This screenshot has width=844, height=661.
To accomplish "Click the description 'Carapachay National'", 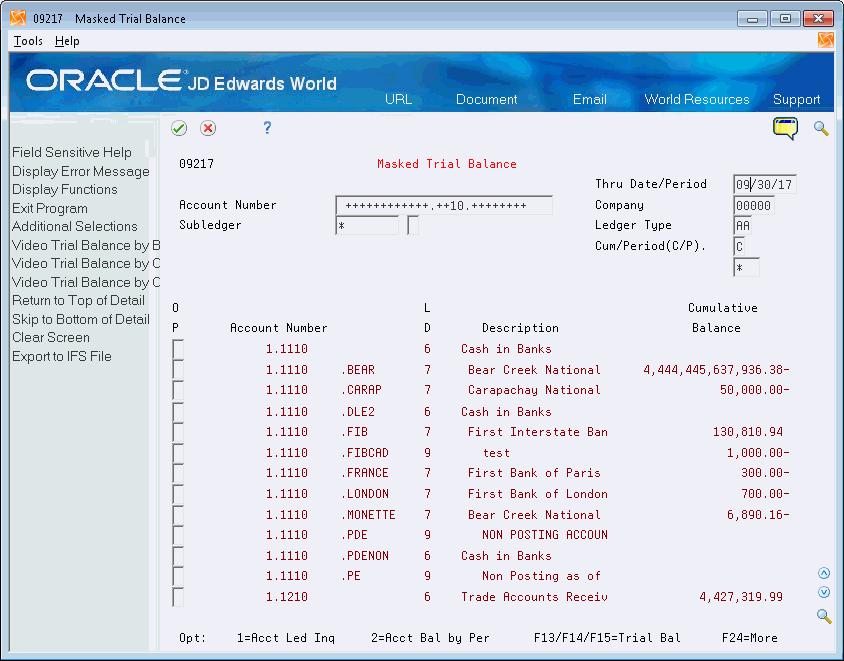I will [534, 390].
